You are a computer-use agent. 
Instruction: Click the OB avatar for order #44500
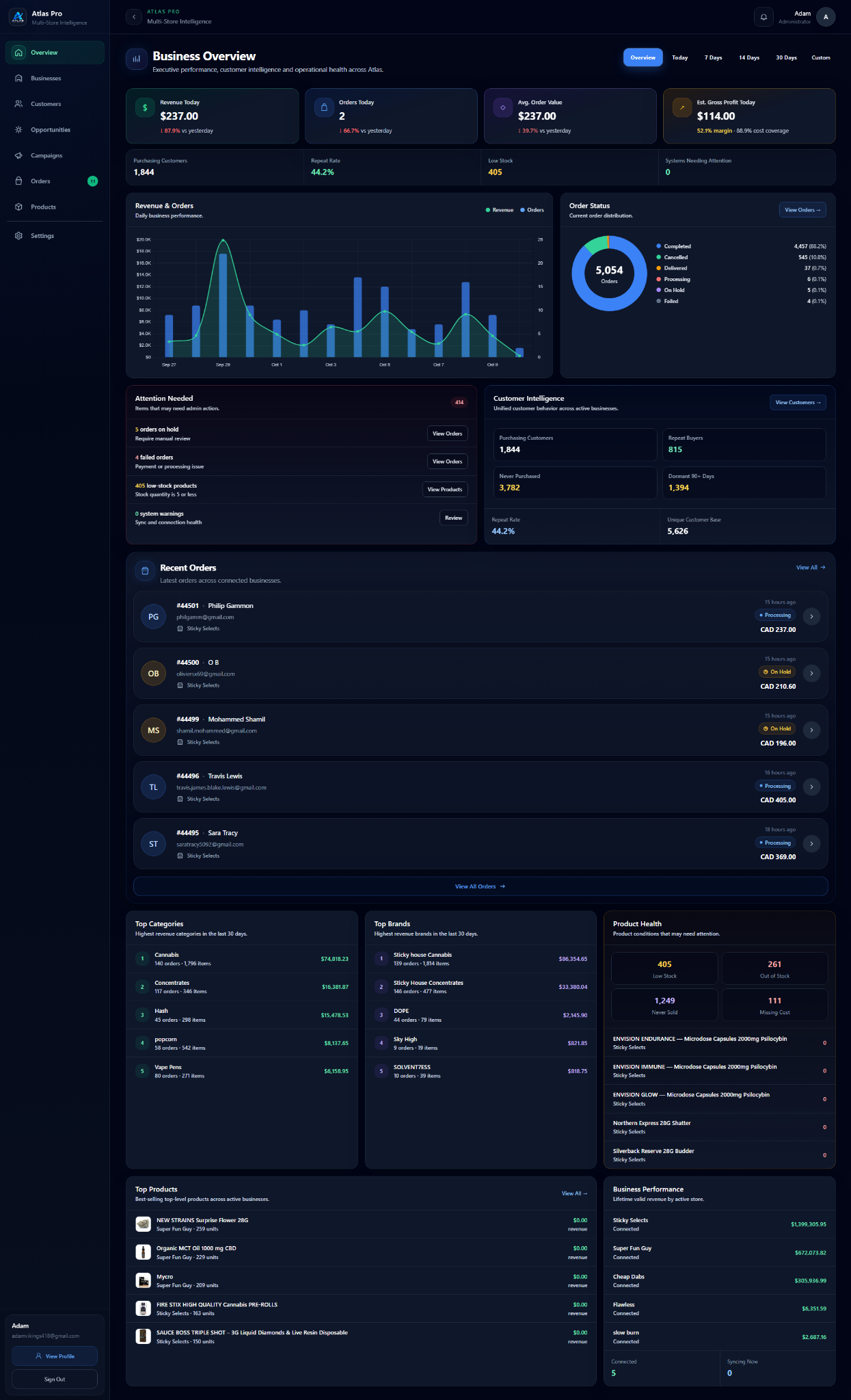[x=154, y=674]
